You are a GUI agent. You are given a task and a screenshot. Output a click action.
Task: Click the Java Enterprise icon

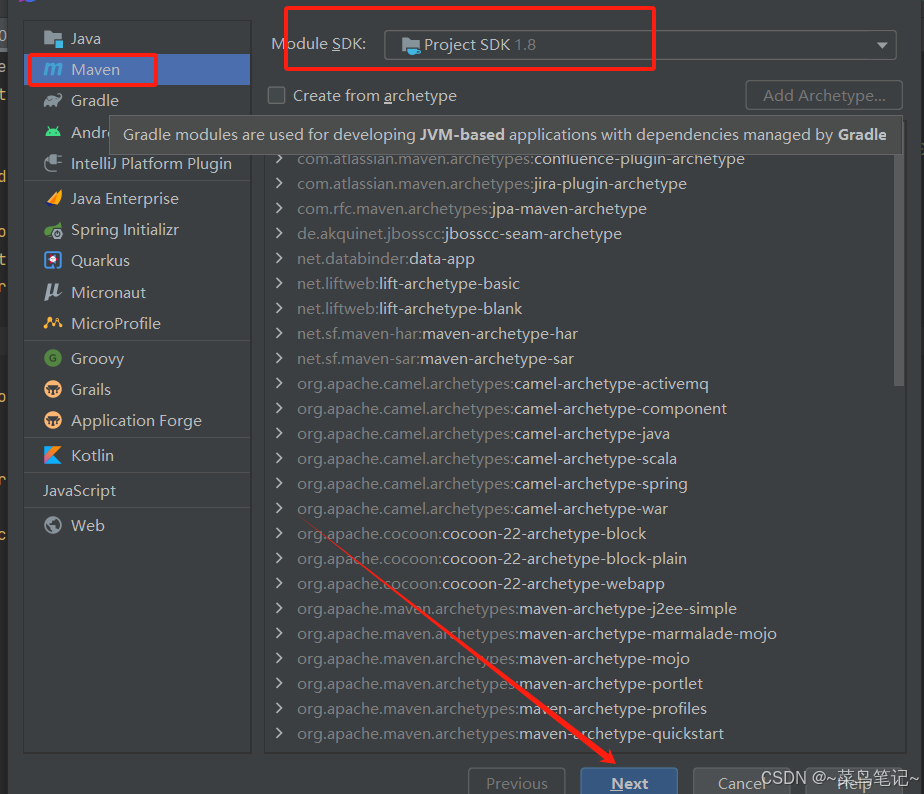[x=53, y=198]
